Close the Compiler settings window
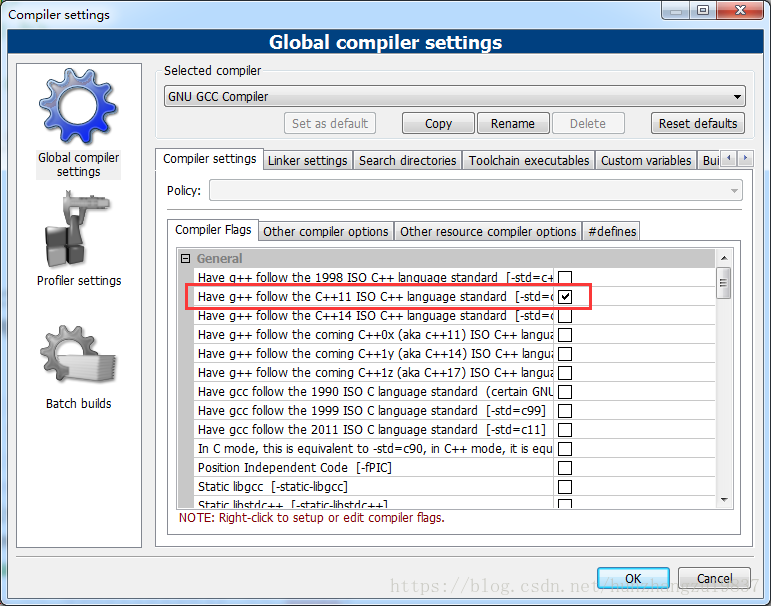Image resolution: width=771 pixels, height=606 pixels. tap(740, 10)
